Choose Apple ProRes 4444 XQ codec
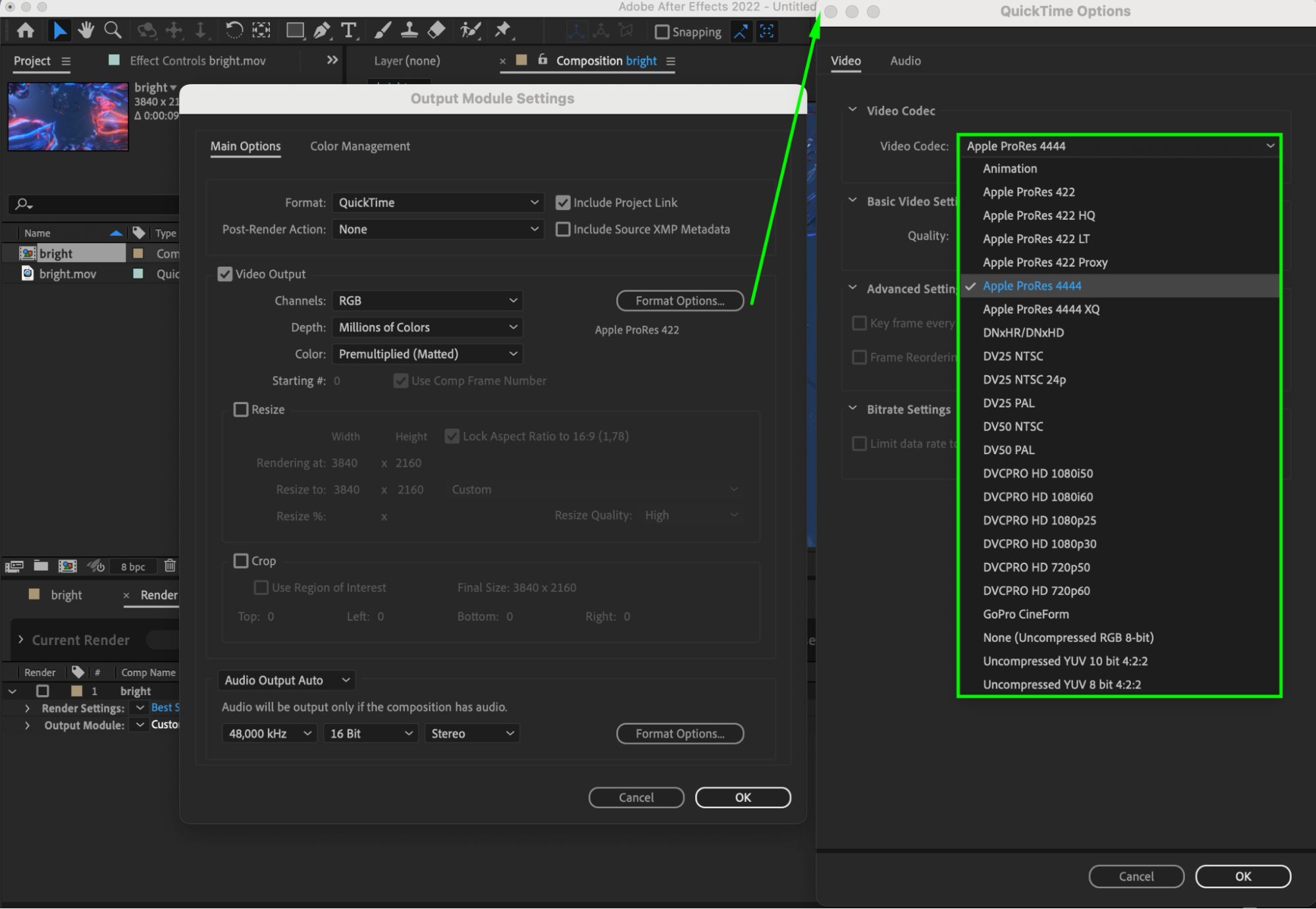Screen dimensions: 1316x909 (1041, 309)
